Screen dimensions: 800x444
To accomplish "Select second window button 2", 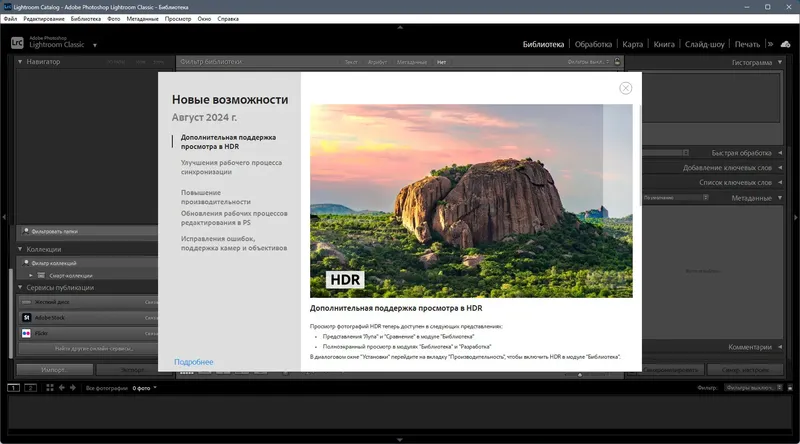I will tap(31, 388).
